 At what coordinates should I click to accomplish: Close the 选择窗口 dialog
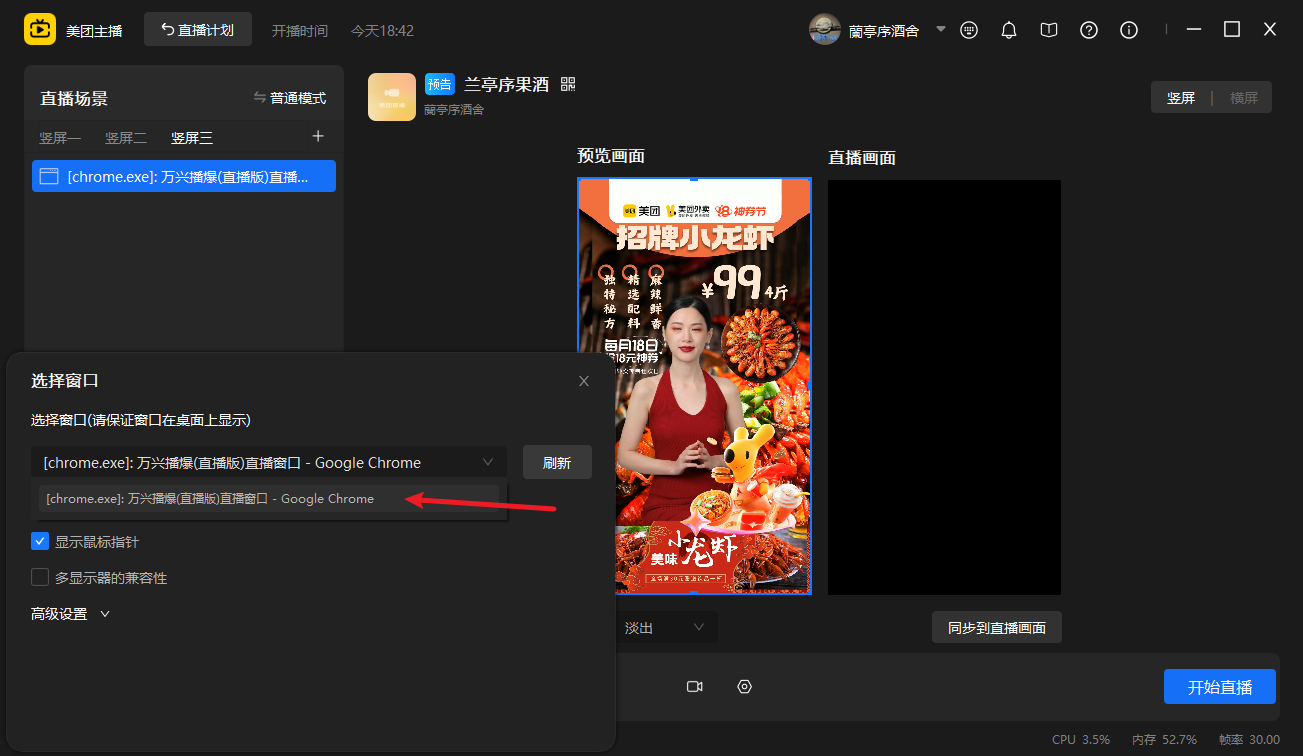pyautogui.click(x=584, y=381)
